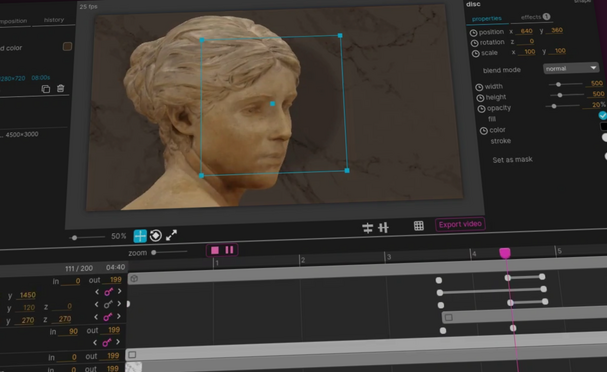Edit the y value 1450 field
The width and height of the screenshot is (607, 372).
click(27, 295)
